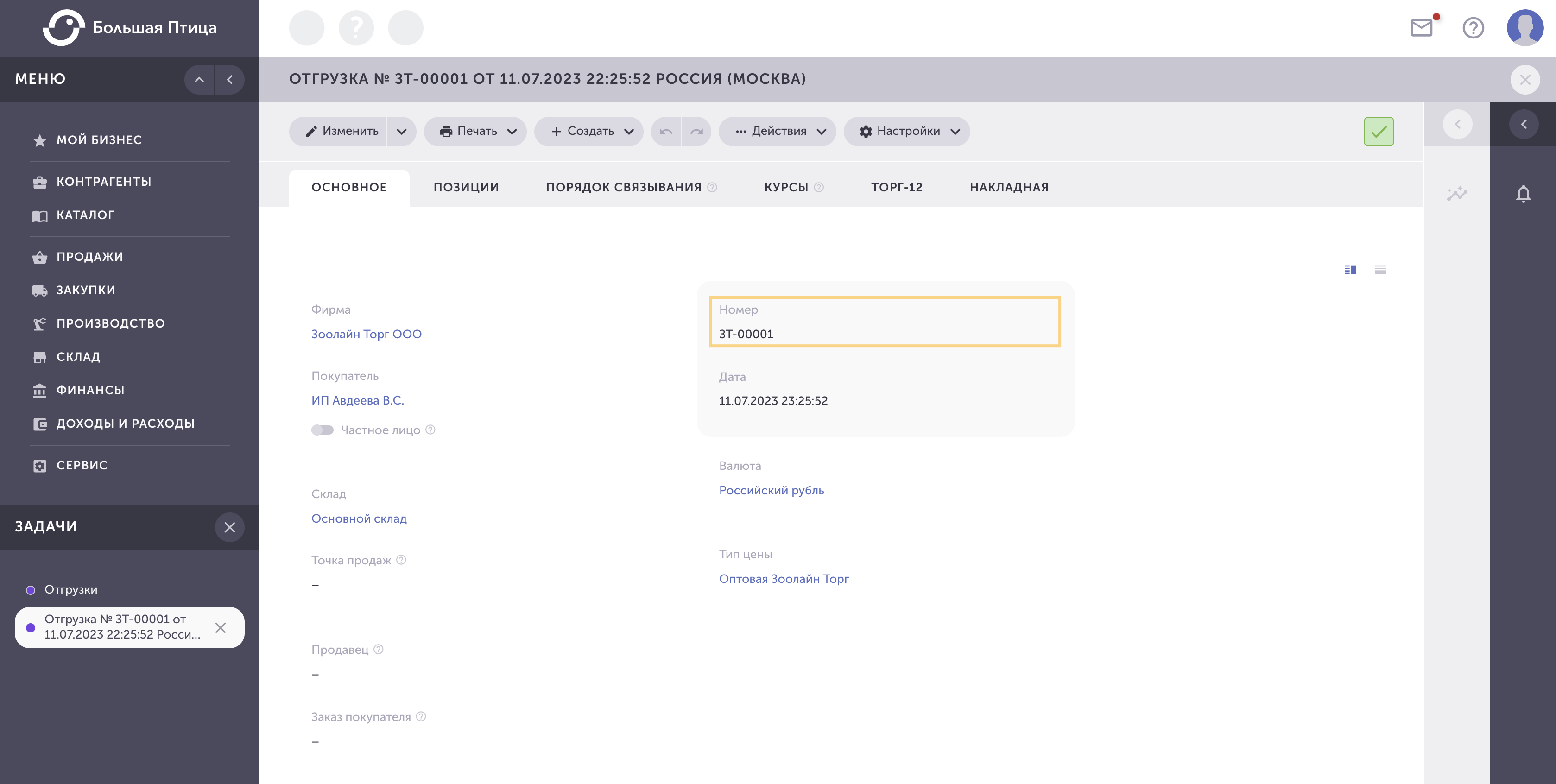Expand the dark right panel chevron
This screenshot has width=1556, height=784.
pos(1524,124)
